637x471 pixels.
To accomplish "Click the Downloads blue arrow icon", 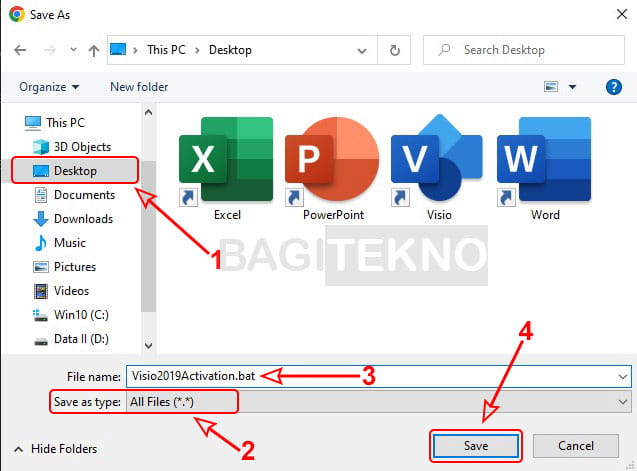I will coord(41,219).
